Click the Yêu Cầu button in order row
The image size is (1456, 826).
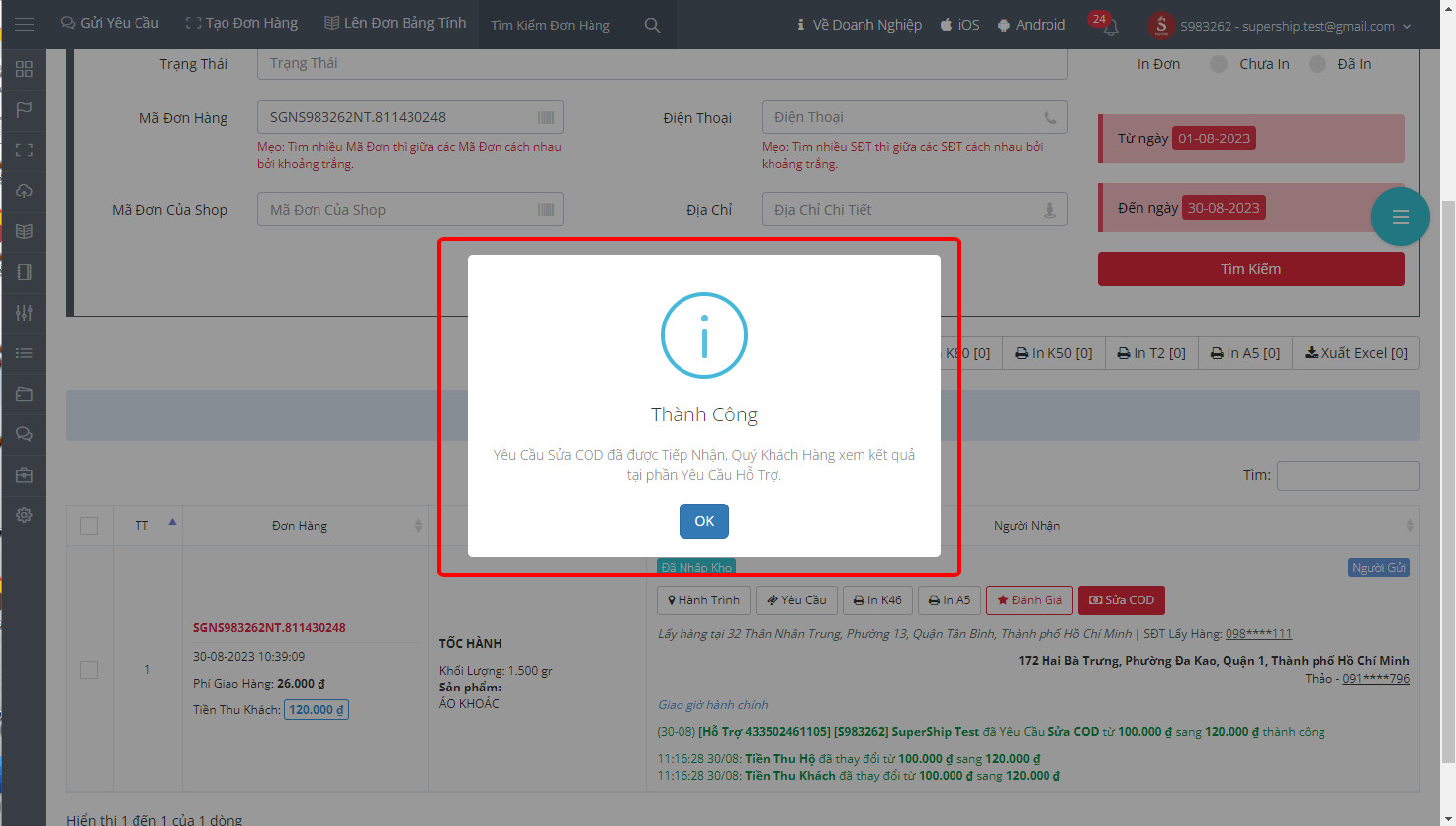tap(796, 600)
